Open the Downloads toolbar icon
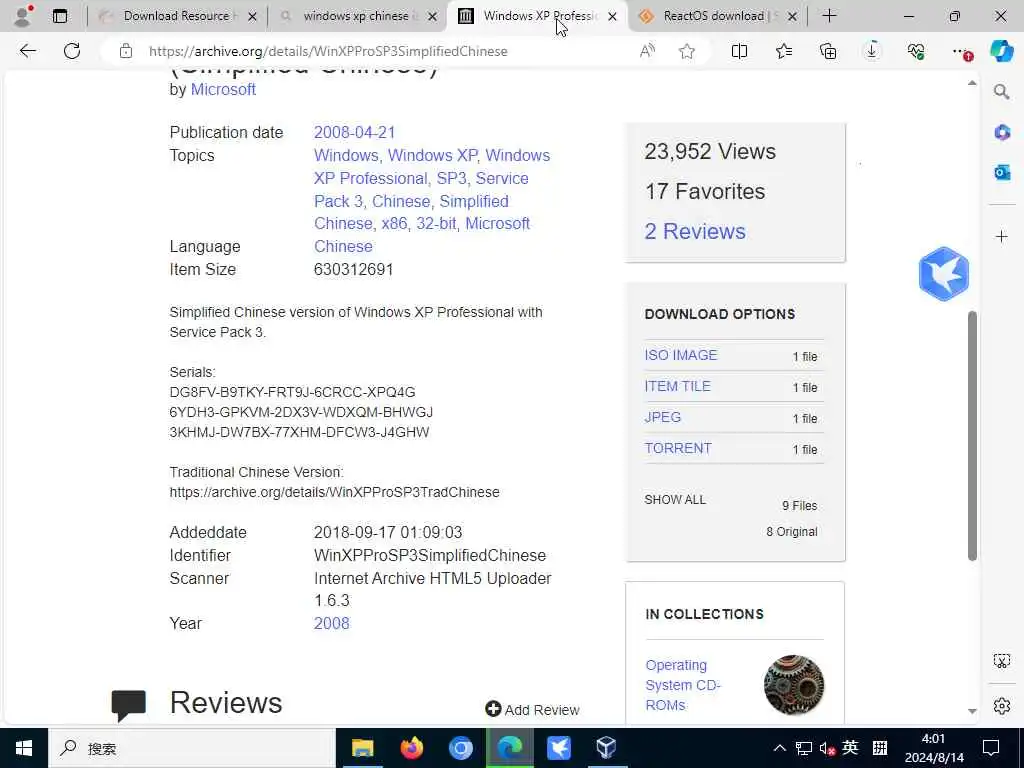This screenshot has width=1024, height=768. (872, 51)
